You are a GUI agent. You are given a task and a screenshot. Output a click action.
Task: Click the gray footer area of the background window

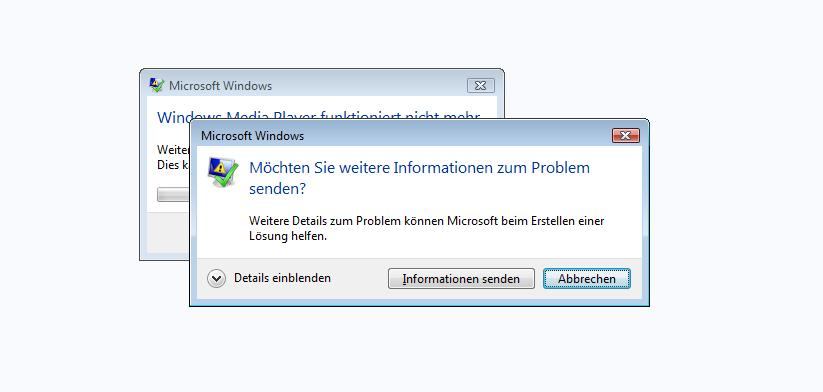pos(168,232)
